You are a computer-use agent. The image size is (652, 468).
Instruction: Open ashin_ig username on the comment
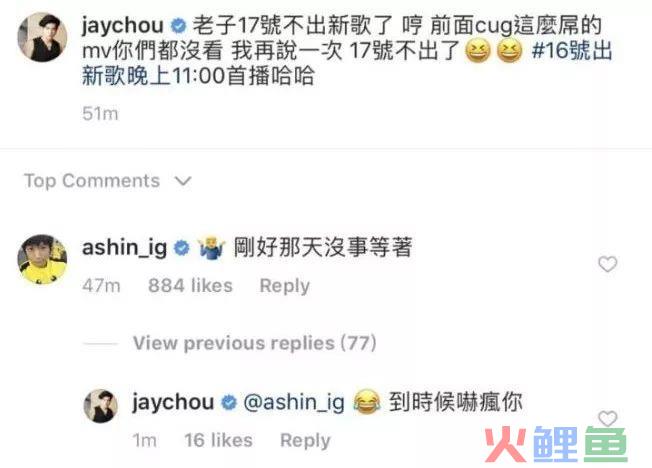point(124,248)
